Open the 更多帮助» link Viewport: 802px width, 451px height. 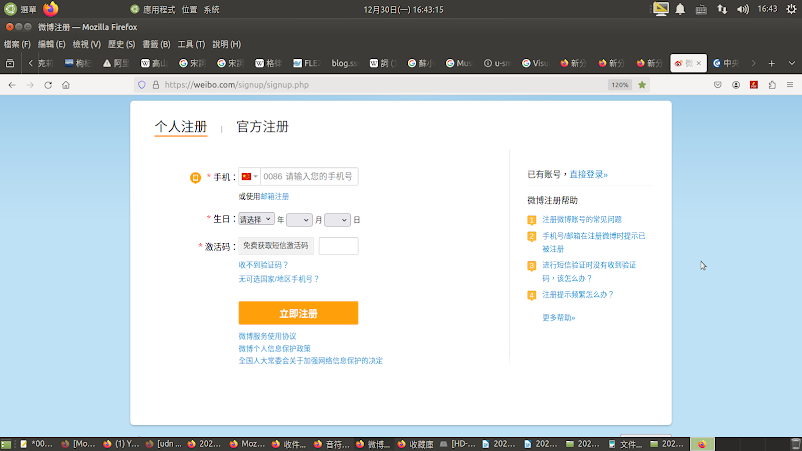(559, 318)
